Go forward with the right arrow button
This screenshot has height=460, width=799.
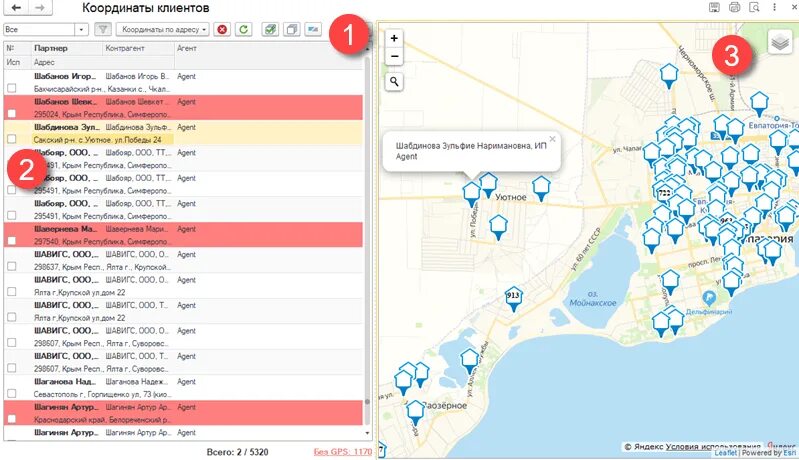(x=40, y=8)
